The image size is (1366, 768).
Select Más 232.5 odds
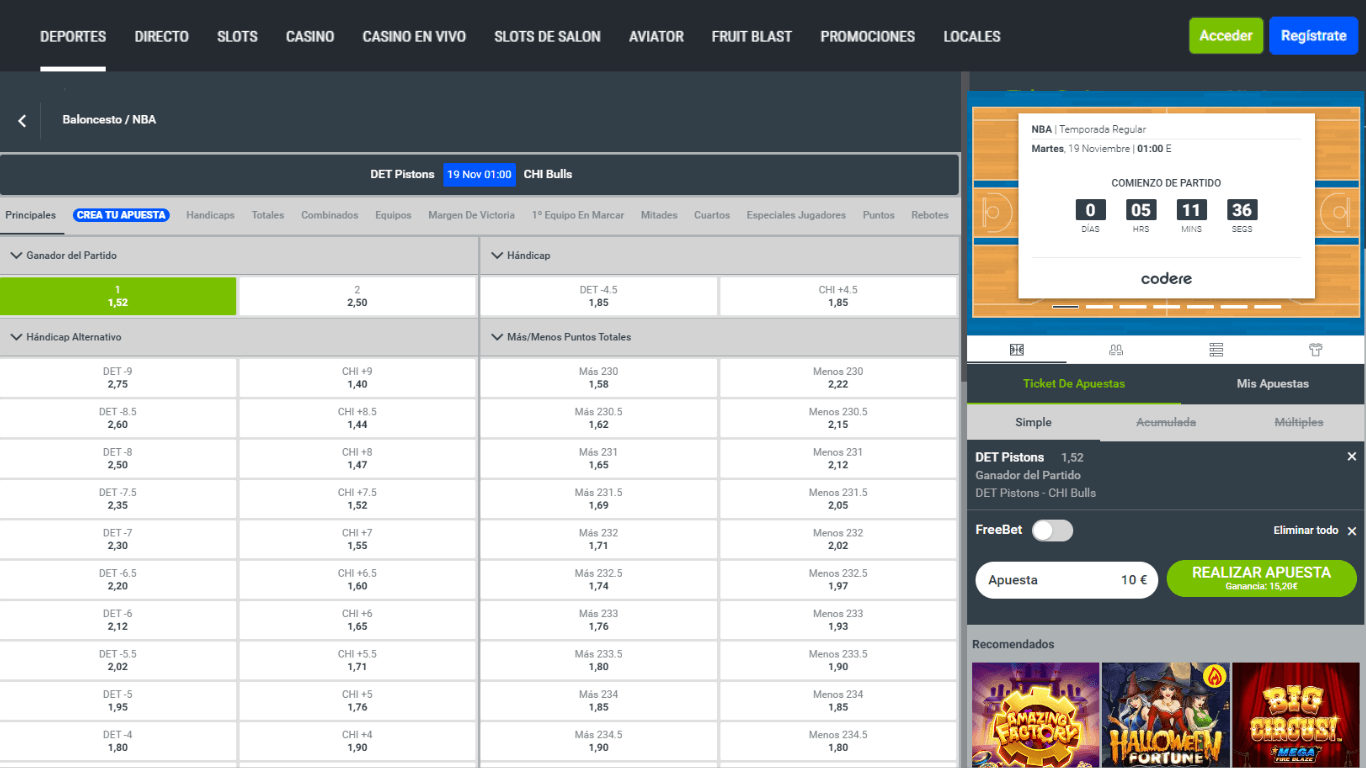click(x=599, y=580)
